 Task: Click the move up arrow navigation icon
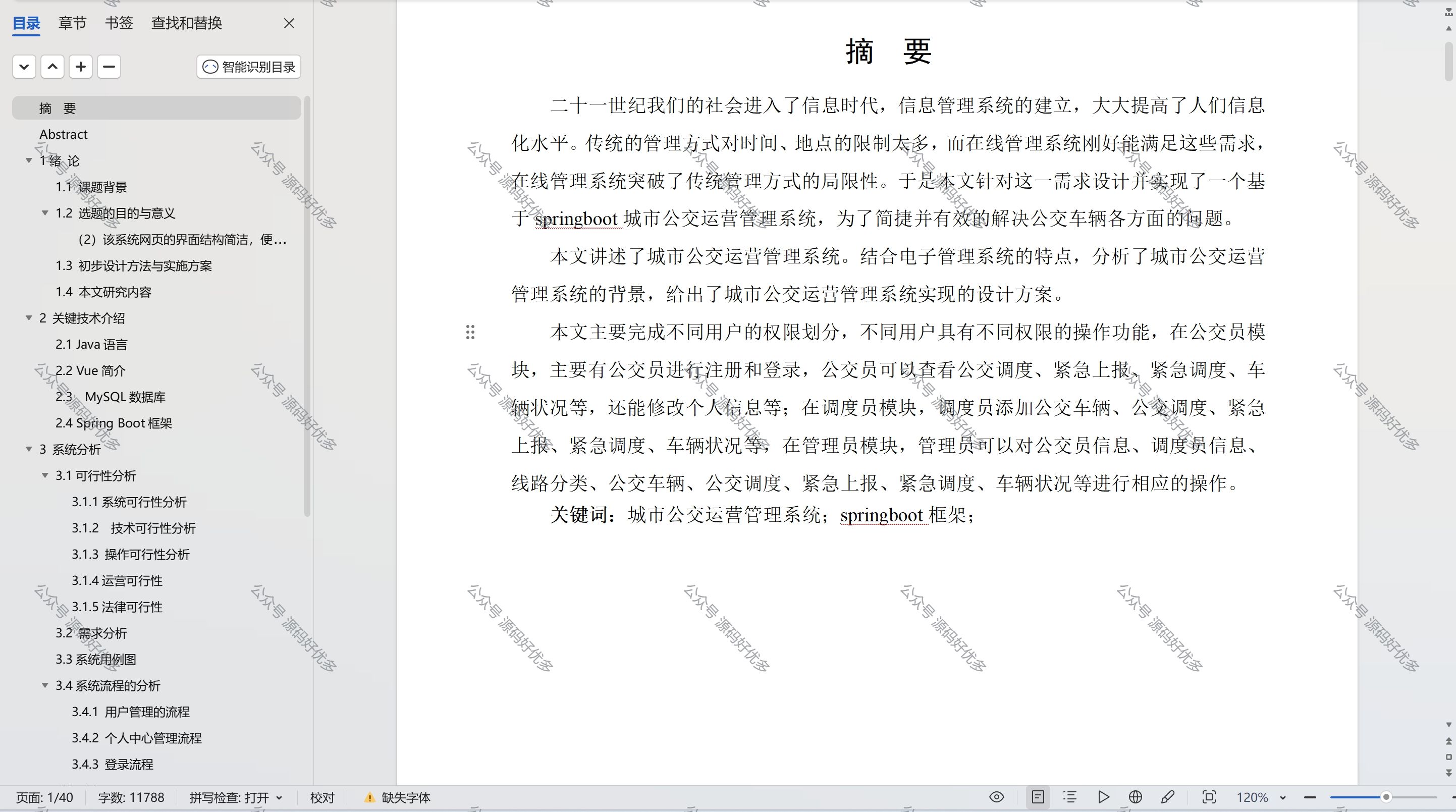tap(51, 66)
